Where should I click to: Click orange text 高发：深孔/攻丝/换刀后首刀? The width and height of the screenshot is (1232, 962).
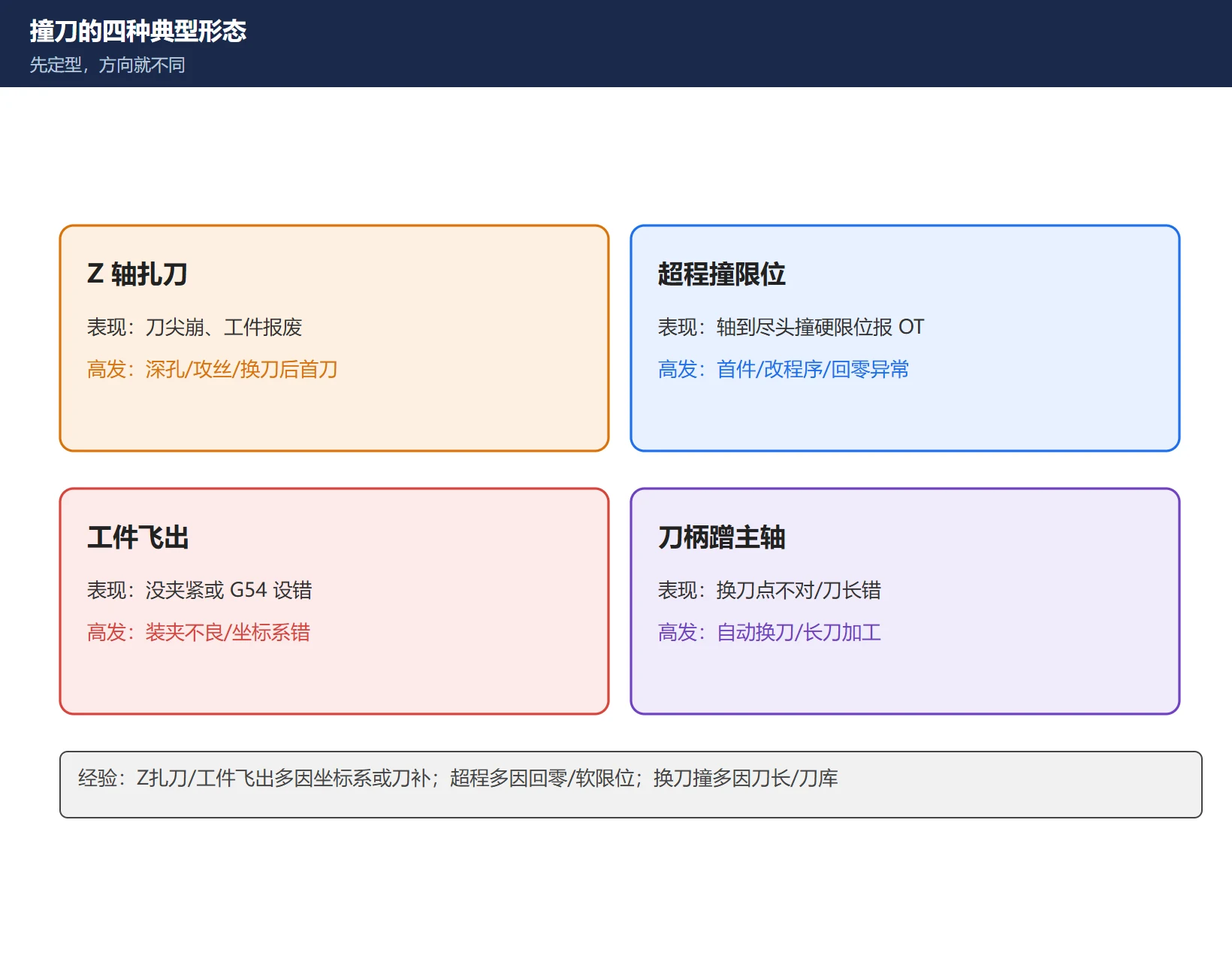213,369
